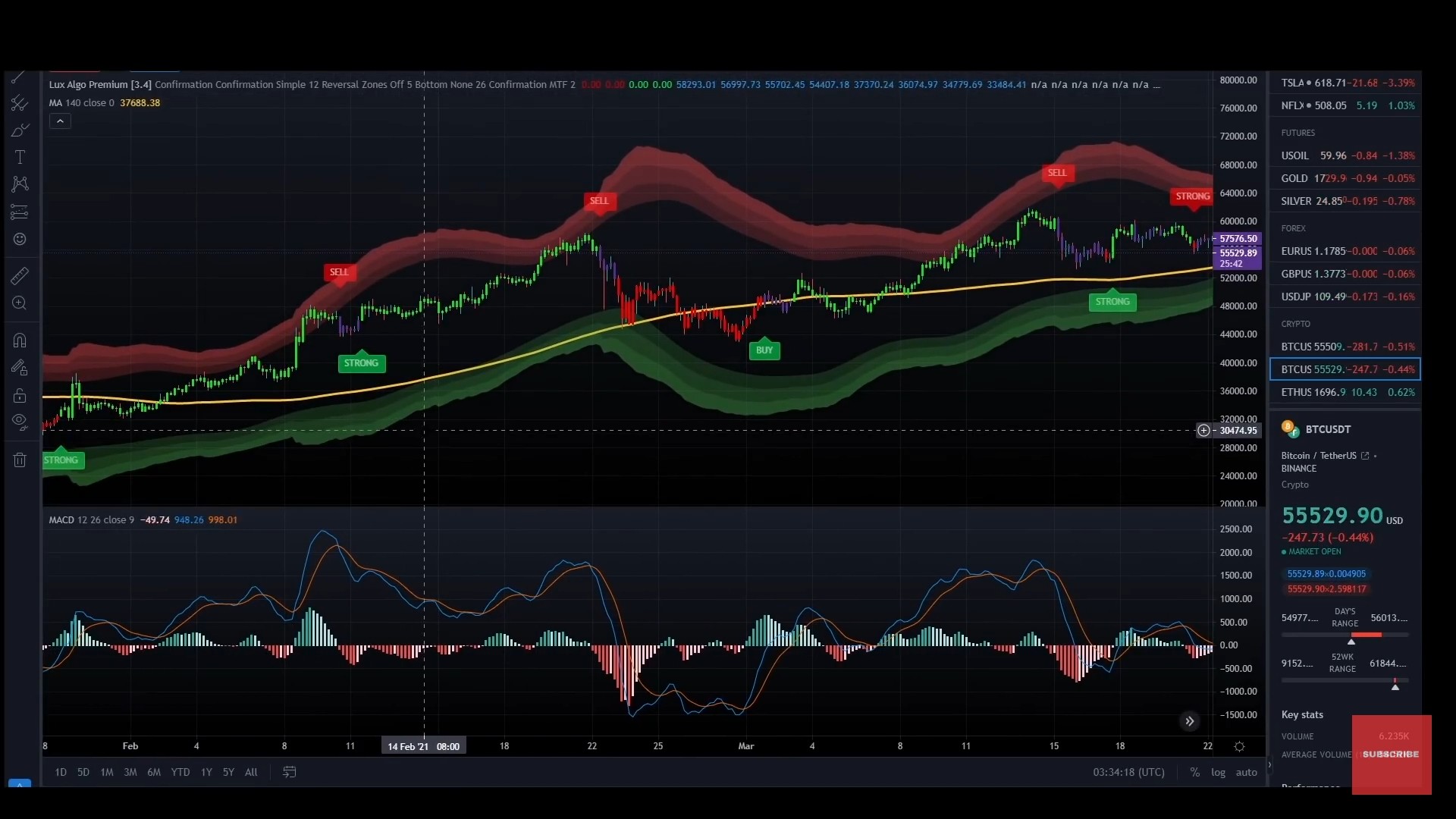
Task: Collapse the right sidebar panel arrow
Action: pyautogui.click(x=1269, y=764)
